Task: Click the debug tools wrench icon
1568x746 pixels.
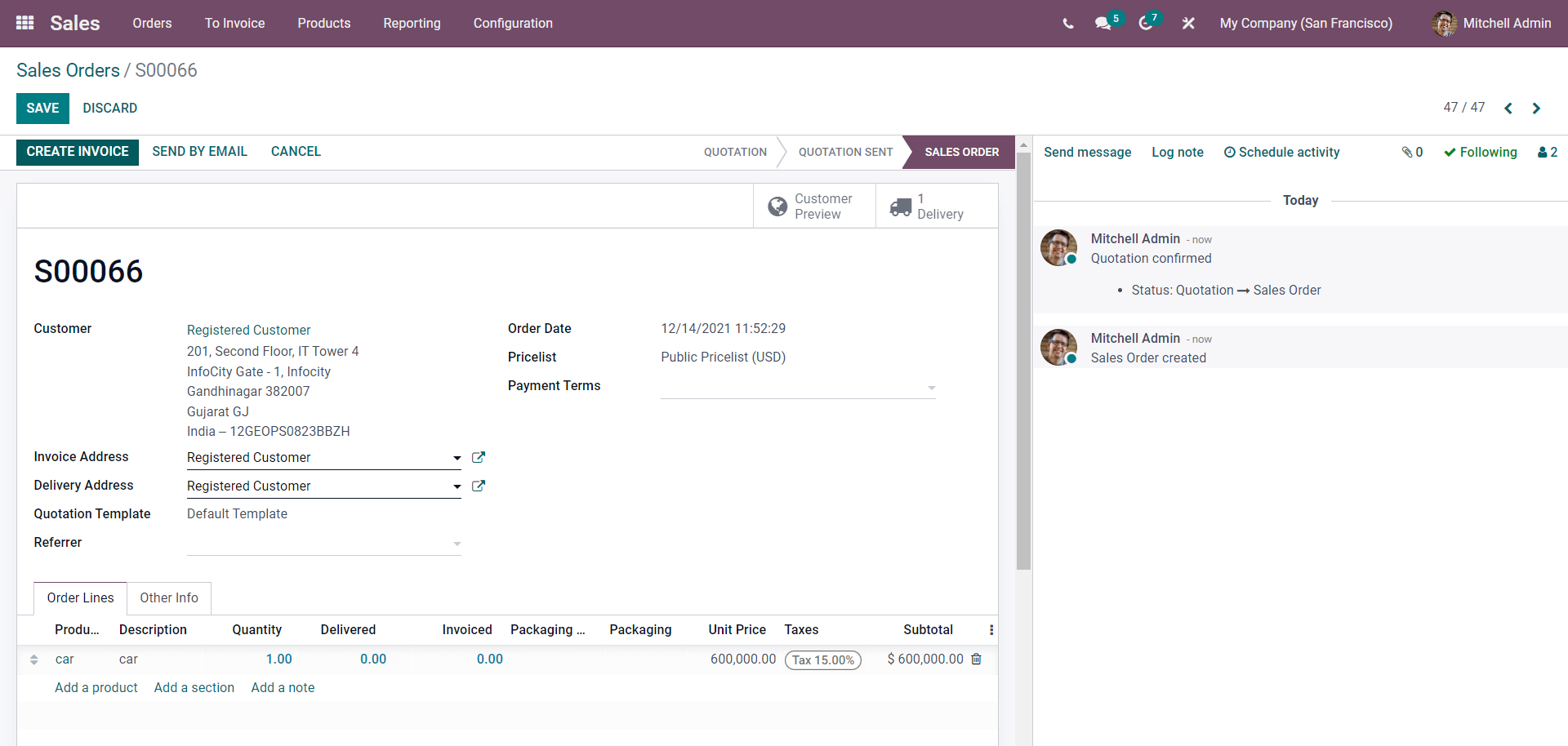Action: [1188, 24]
